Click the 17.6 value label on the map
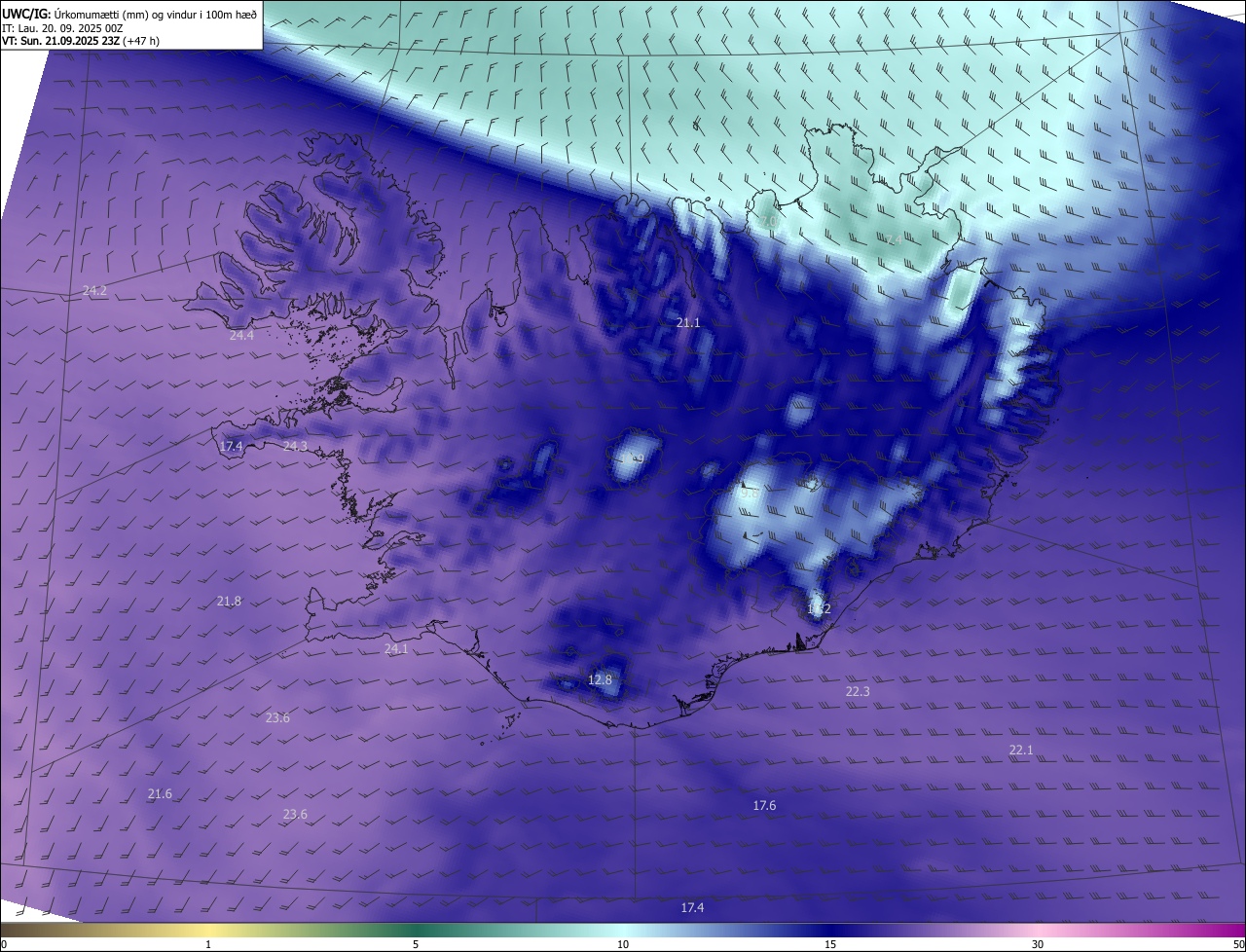 coord(765,805)
